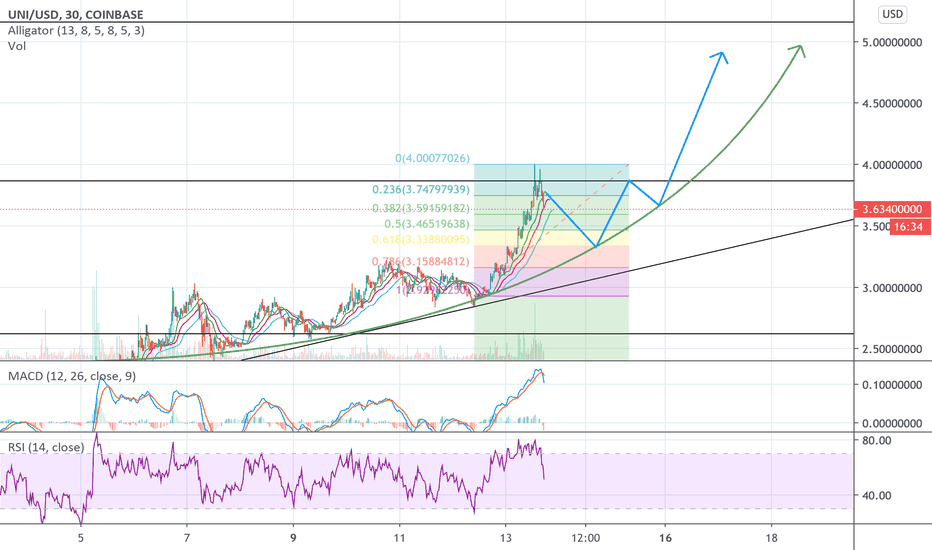Click the 2.50000000 price axis label
Screen dimensions: 932x550
(892, 349)
